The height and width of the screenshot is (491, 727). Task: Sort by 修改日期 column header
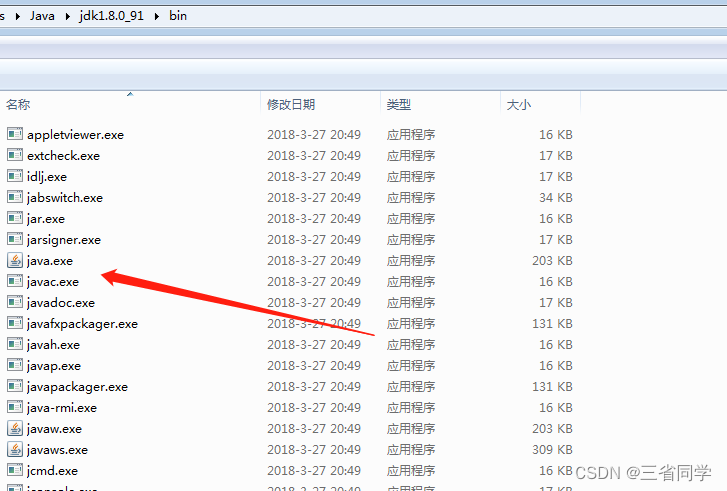291,104
